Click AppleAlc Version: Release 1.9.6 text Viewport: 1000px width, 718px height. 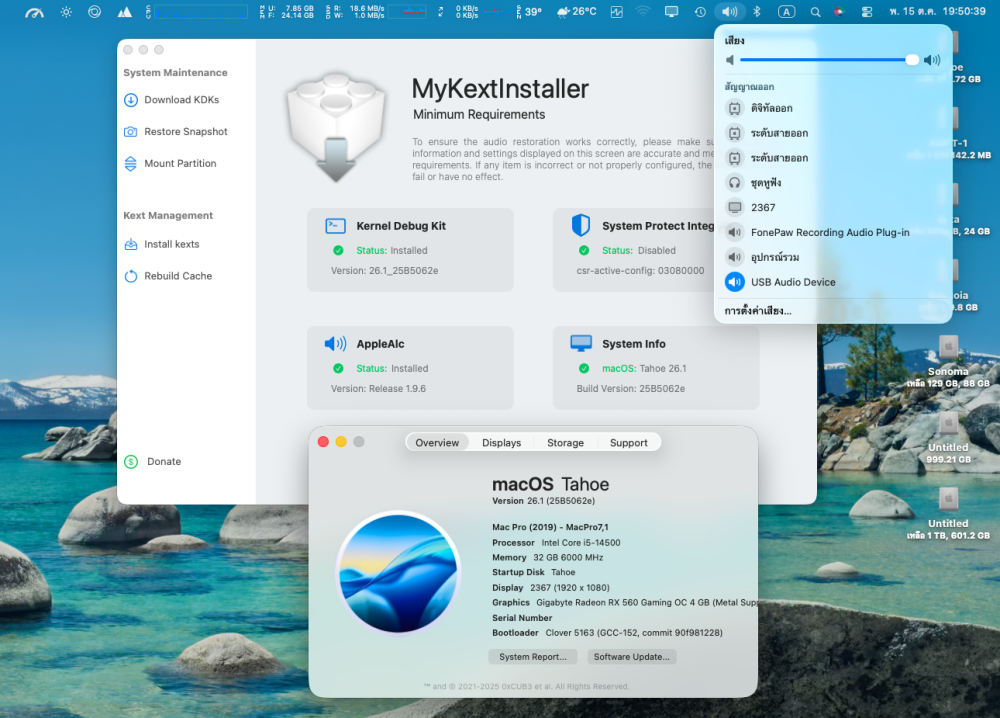click(378, 388)
